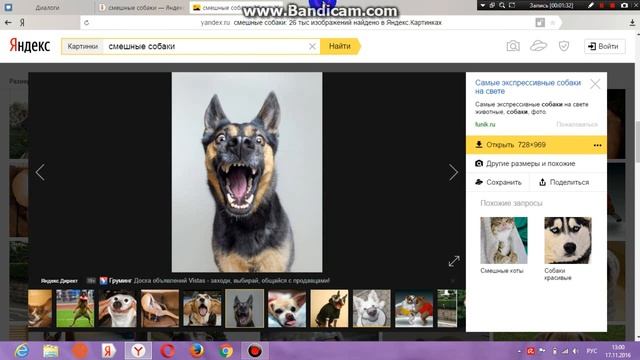Click the Войти login button
The height and width of the screenshot is (360, 640).
click(604, 46)
